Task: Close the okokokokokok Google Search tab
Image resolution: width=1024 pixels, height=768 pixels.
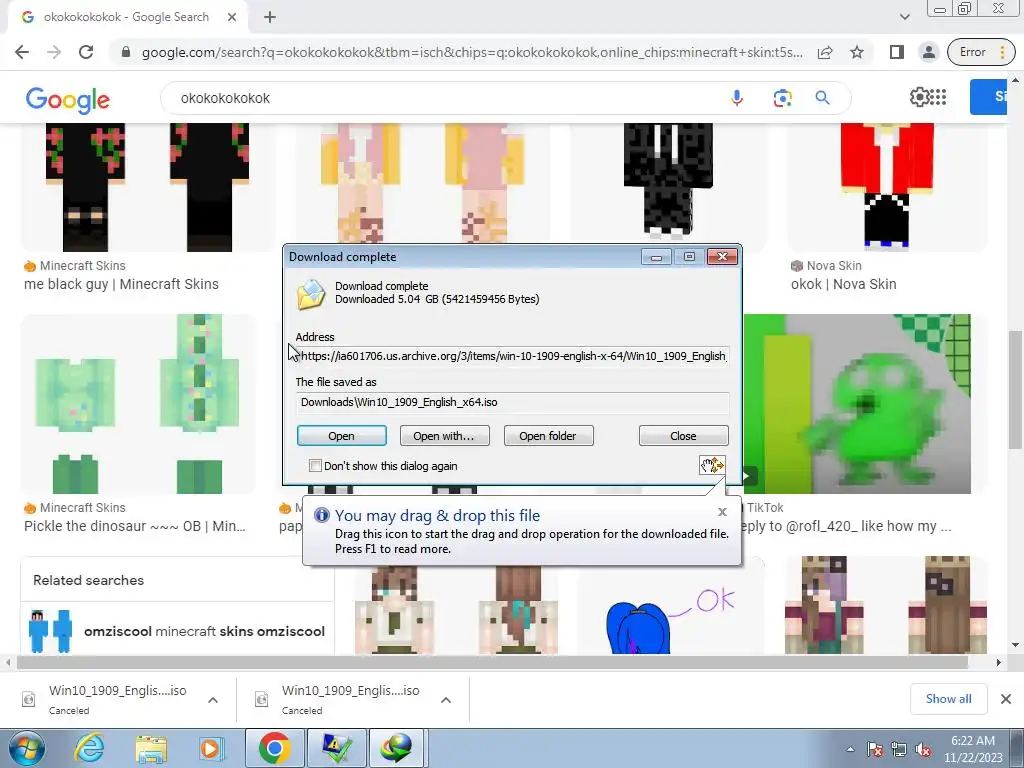Action: pyautogui.click(x=232, y=17)
